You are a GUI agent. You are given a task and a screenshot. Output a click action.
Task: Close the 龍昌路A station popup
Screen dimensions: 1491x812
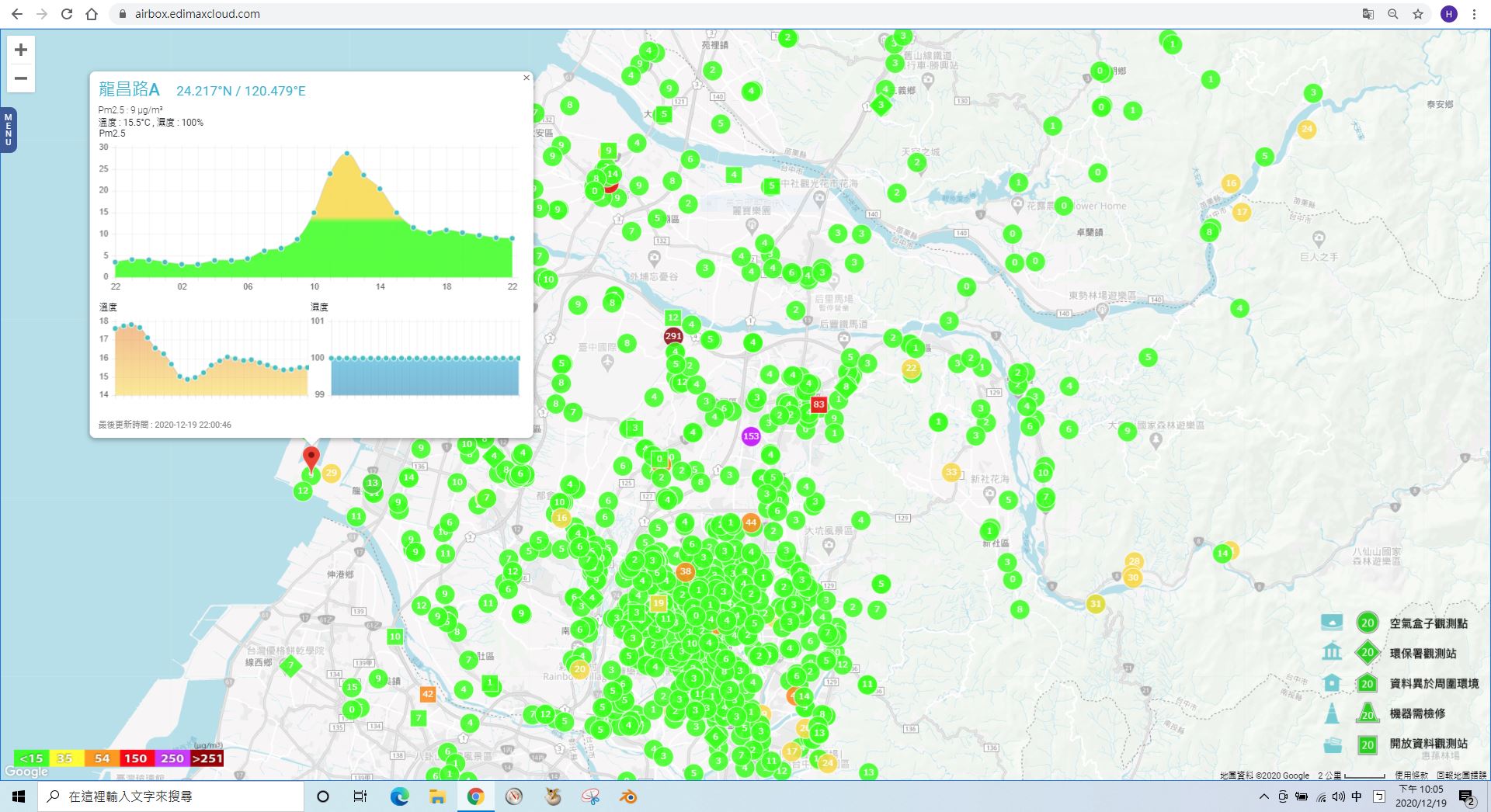(527, 78)
